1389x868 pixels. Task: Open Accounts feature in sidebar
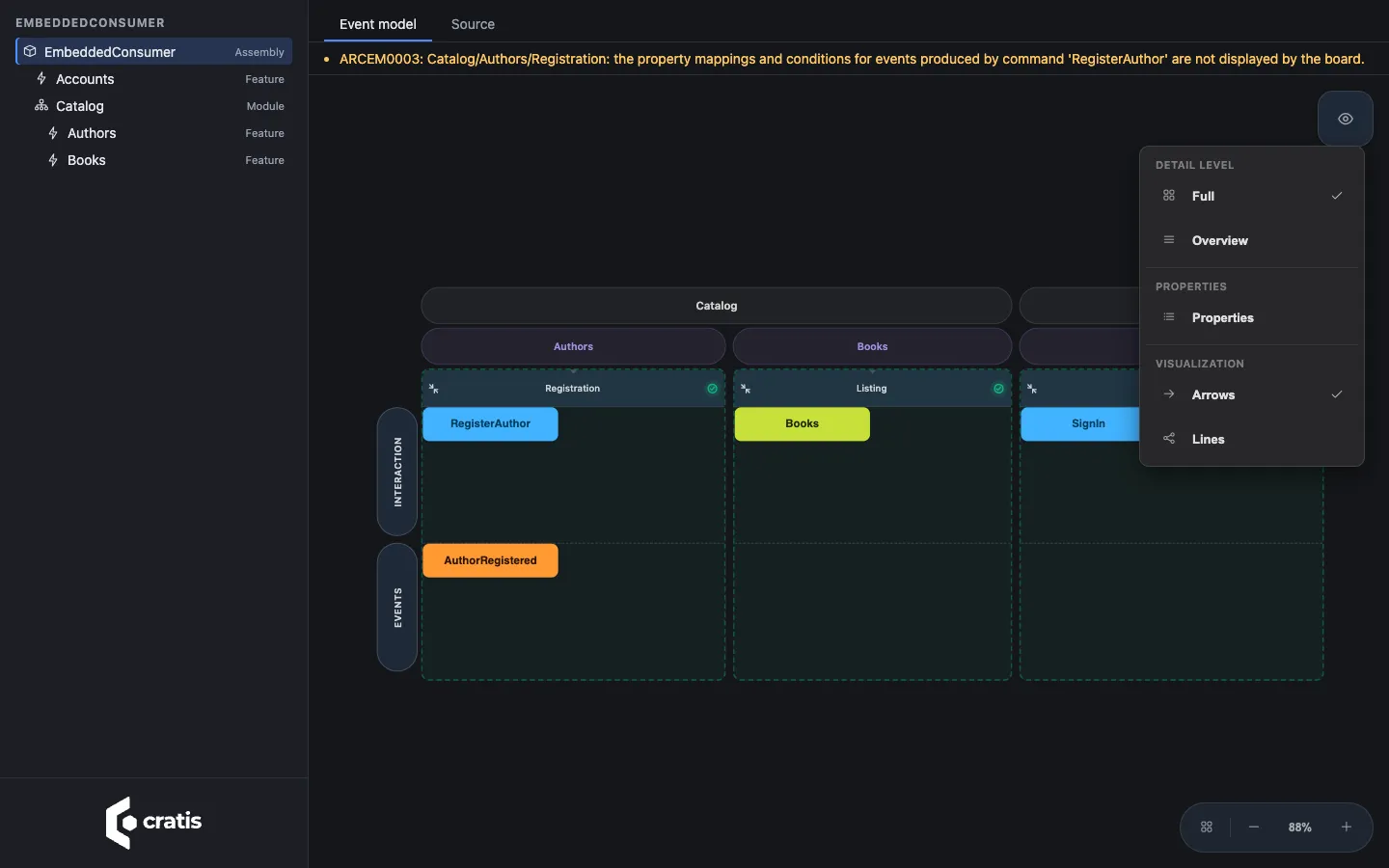[154, 79]
